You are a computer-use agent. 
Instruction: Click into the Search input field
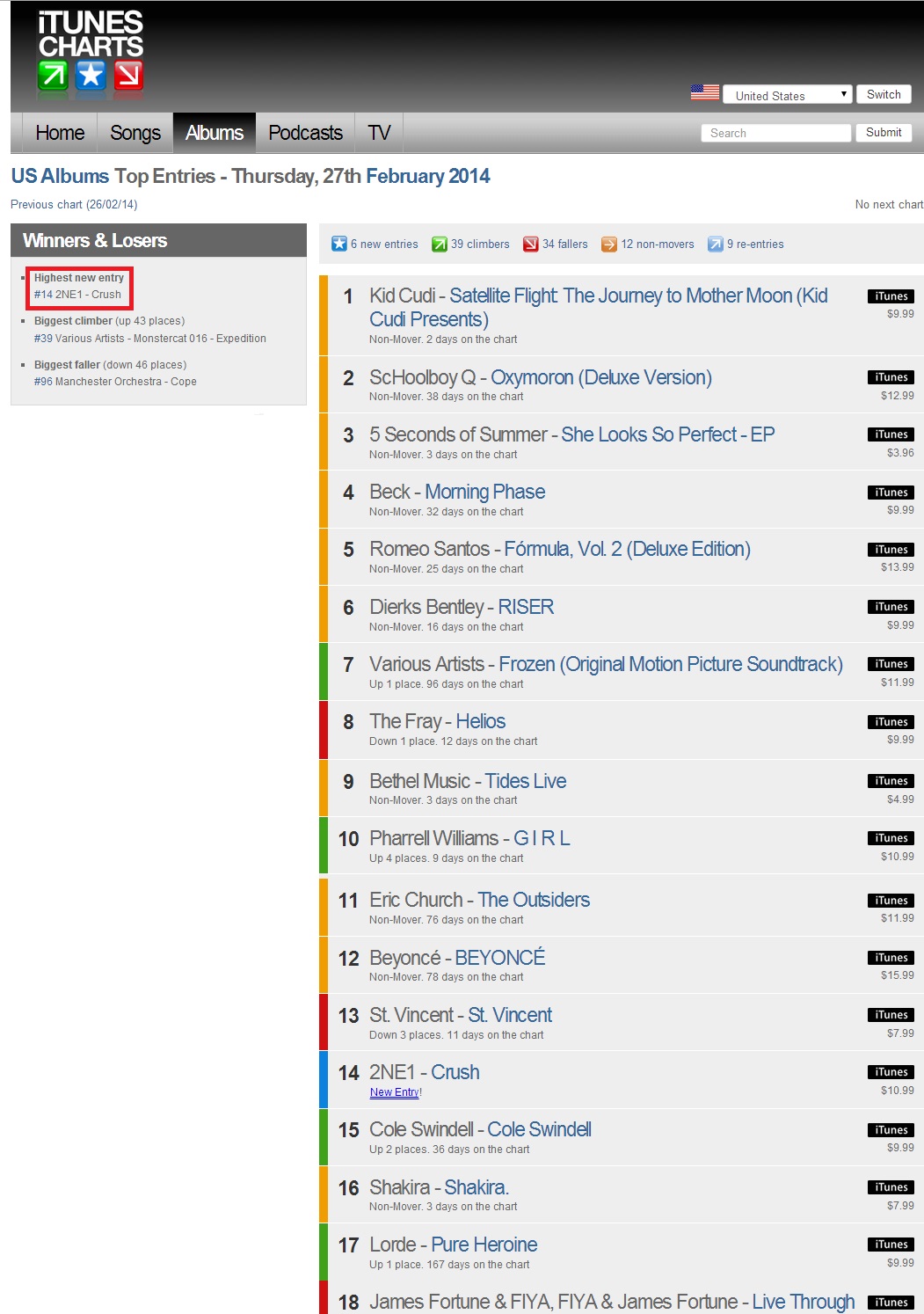(x=775, y=133)
